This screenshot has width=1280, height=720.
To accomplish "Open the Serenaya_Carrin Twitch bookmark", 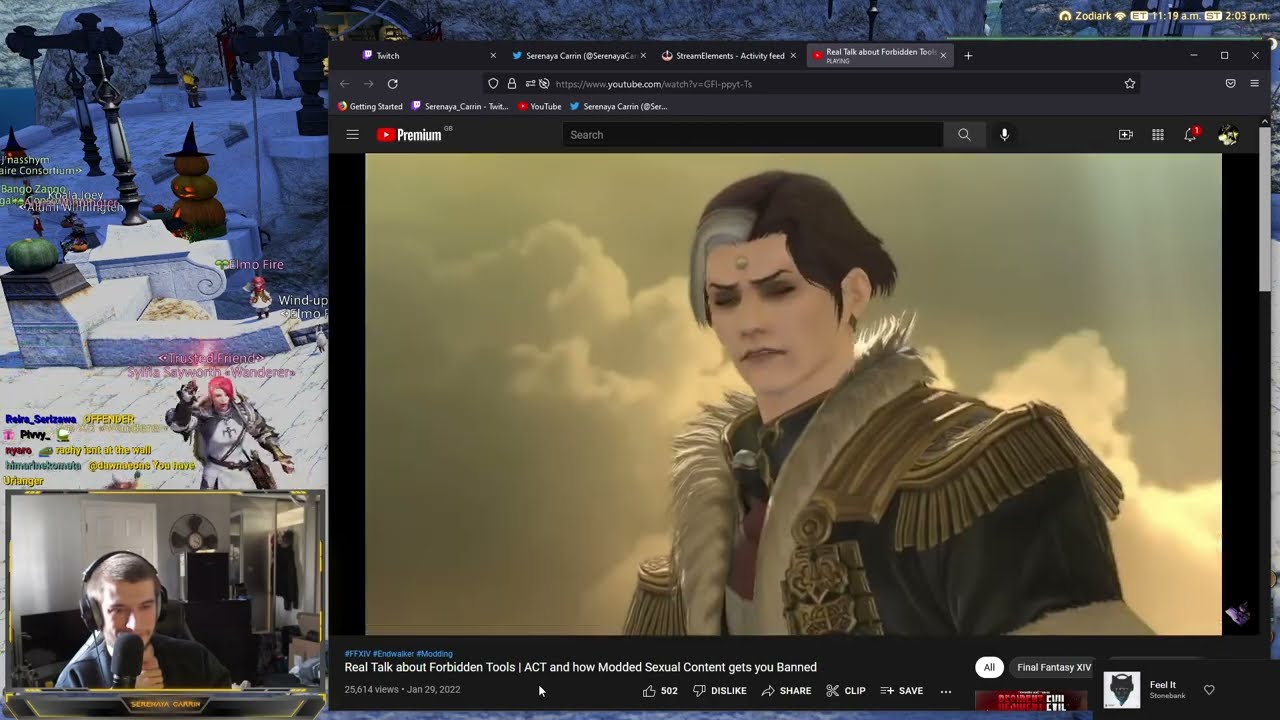I will 460,106.
